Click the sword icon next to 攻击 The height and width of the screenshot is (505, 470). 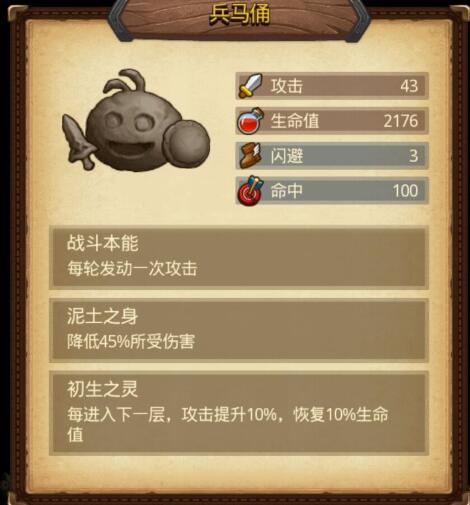[250, 86]
